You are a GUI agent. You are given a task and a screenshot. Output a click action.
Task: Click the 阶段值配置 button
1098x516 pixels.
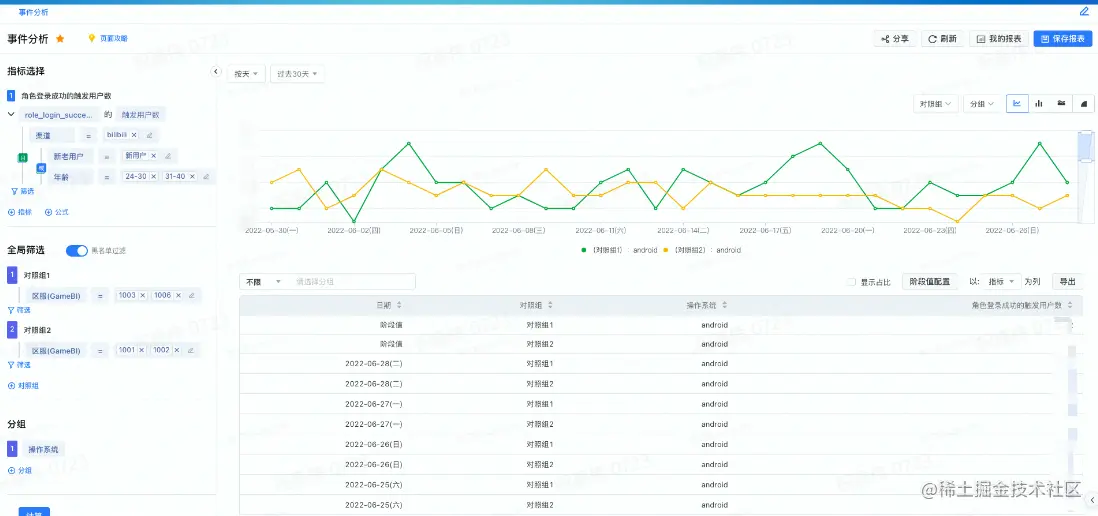tap(929, 281)
